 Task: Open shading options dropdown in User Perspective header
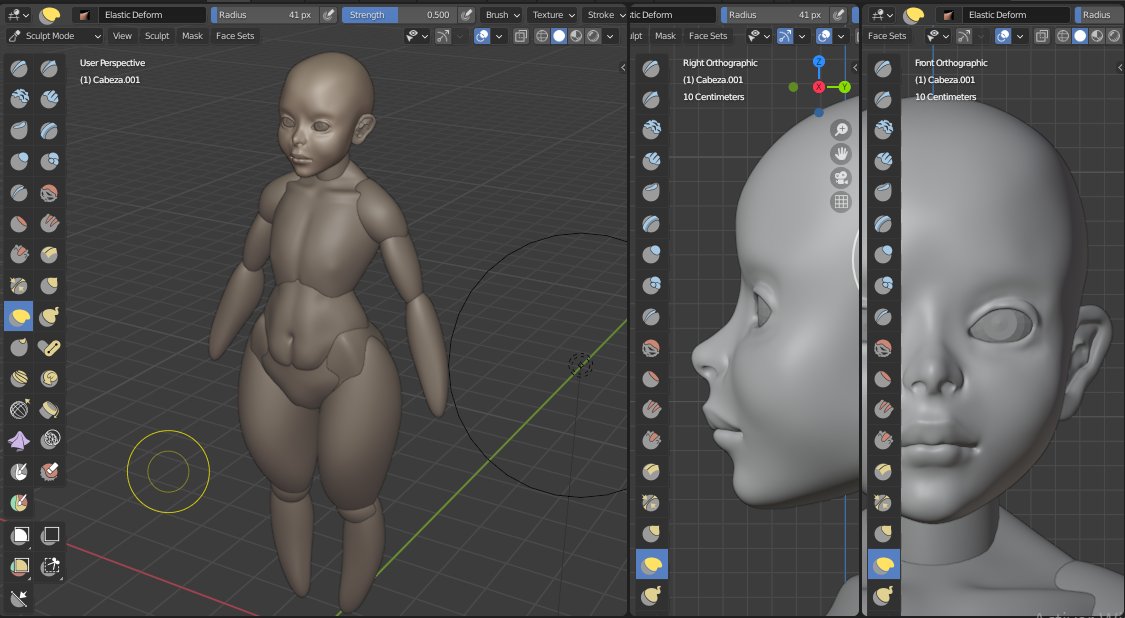(611, 36)
